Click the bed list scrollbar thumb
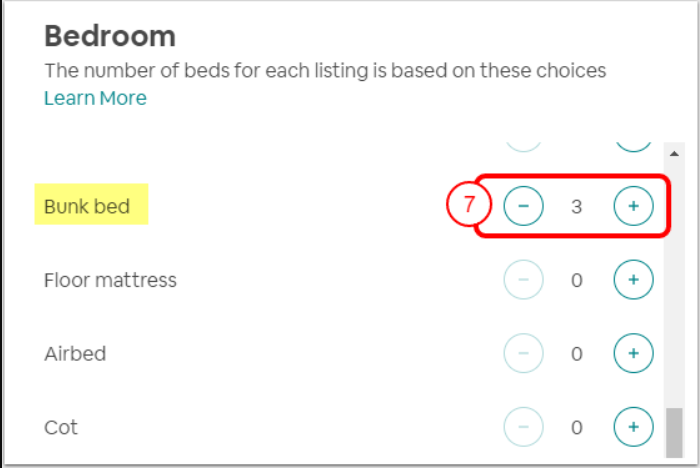This screenshot has width=700, height=468. [673, 432]
